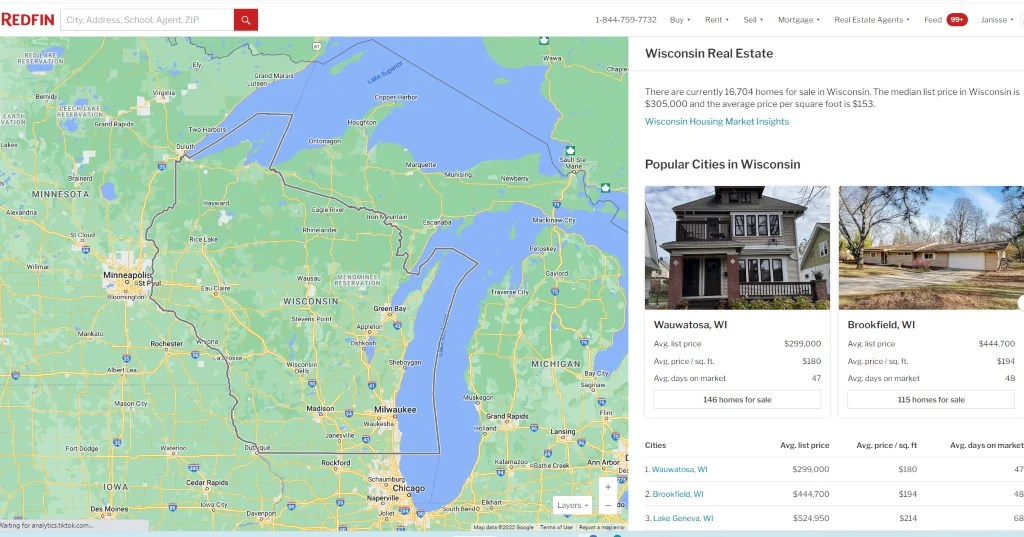Click the Wisconsin Real Estate heading
This screenshot has height=537, width=1024.
pos(709,54)
